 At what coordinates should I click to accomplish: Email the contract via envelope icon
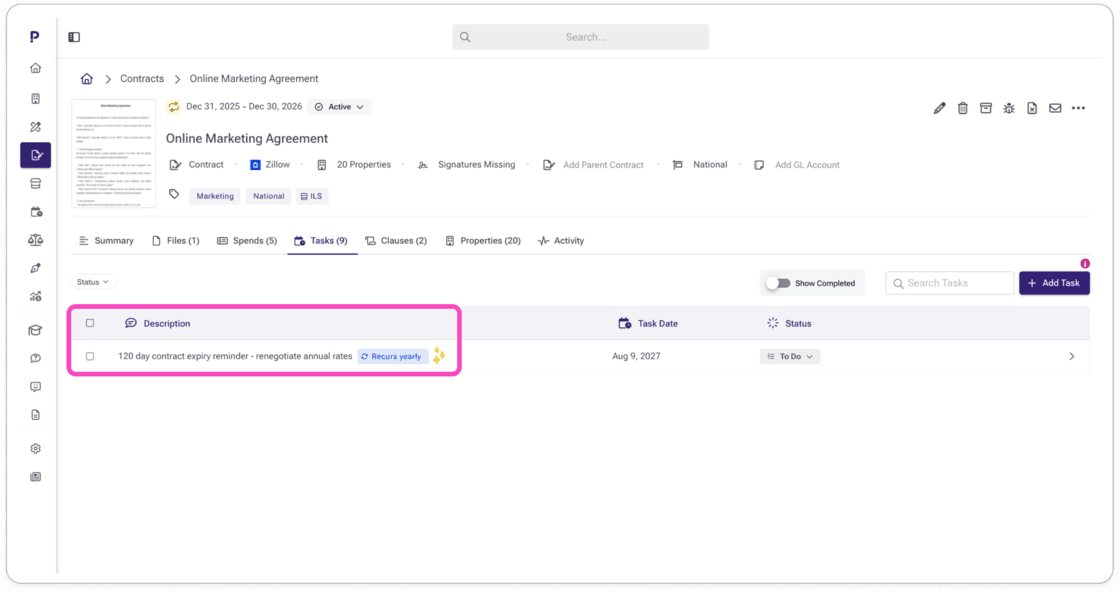coord(1055,108)
